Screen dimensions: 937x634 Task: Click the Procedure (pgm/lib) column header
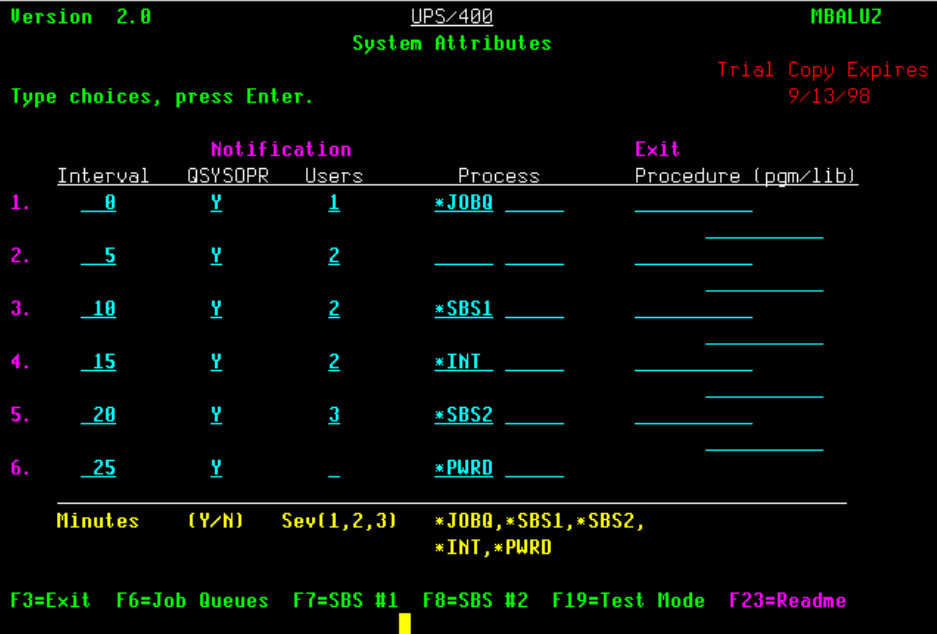[x=746, y=176]
